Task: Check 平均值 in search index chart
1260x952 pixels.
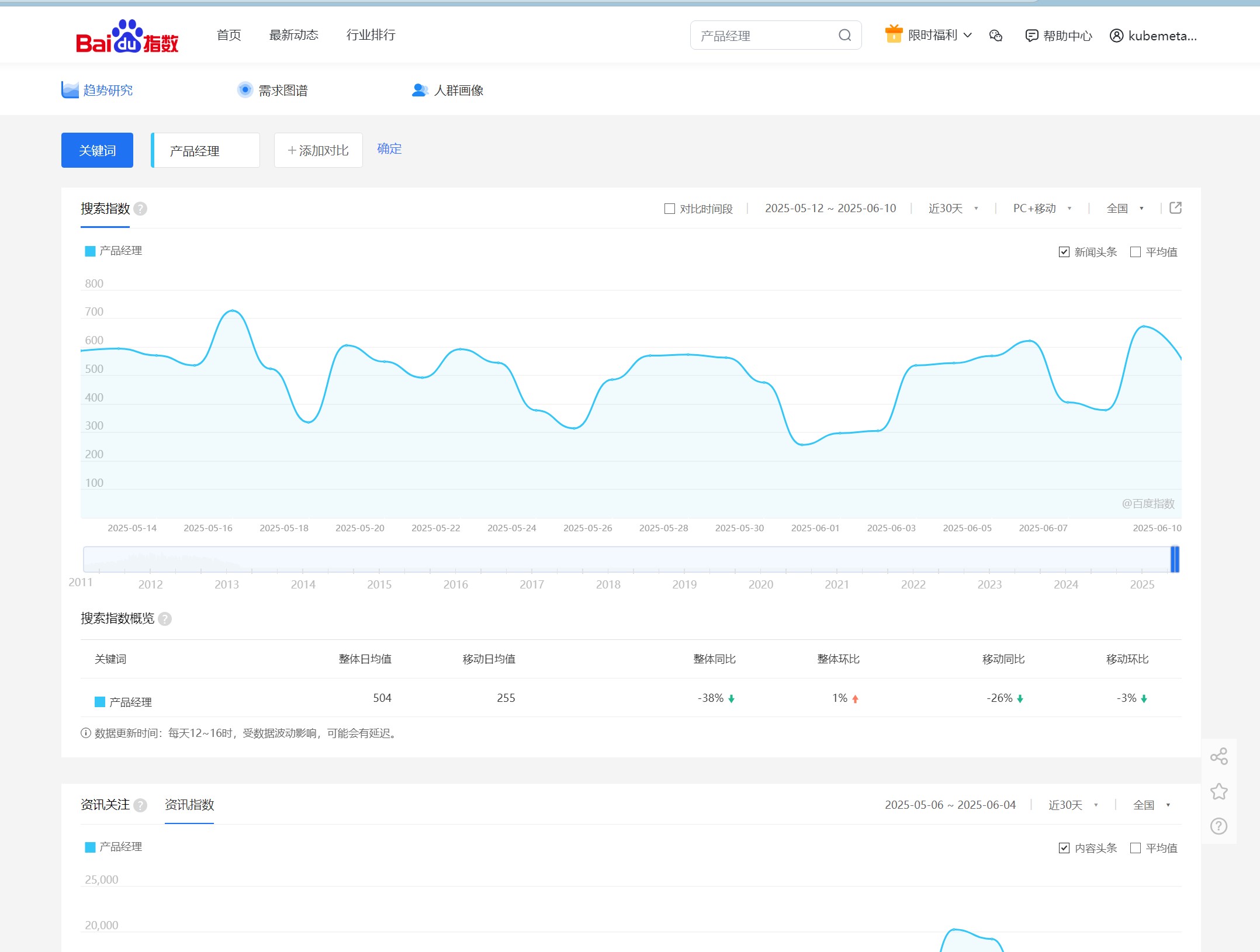Action: click(x=1136, y=252)
